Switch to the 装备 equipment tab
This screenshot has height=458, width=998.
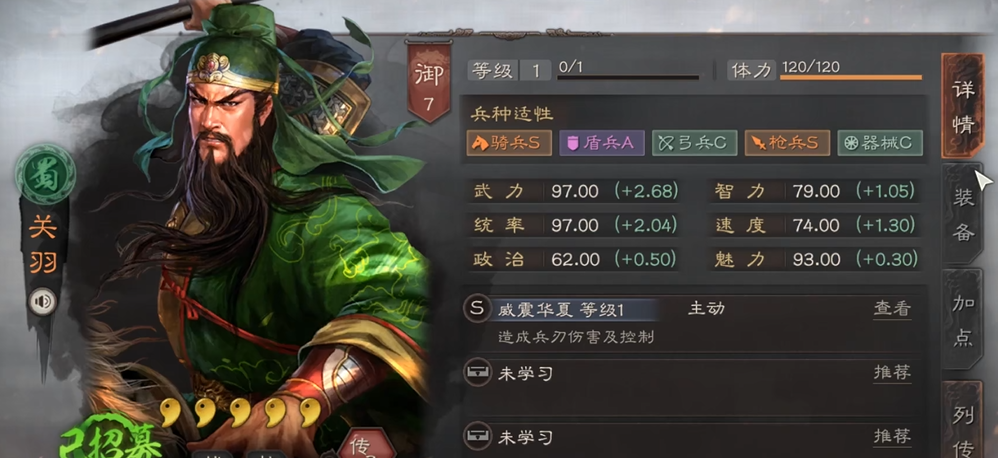963,214
